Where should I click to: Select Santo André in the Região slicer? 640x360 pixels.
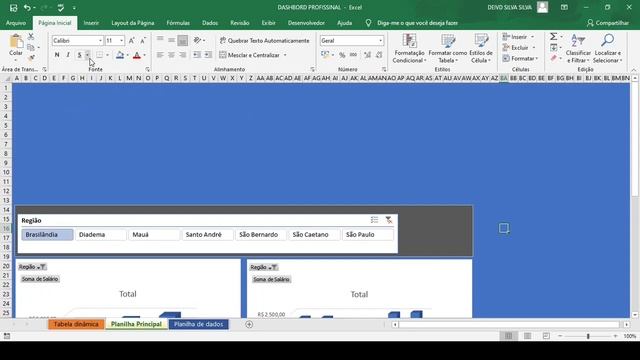tap(207, 235)
